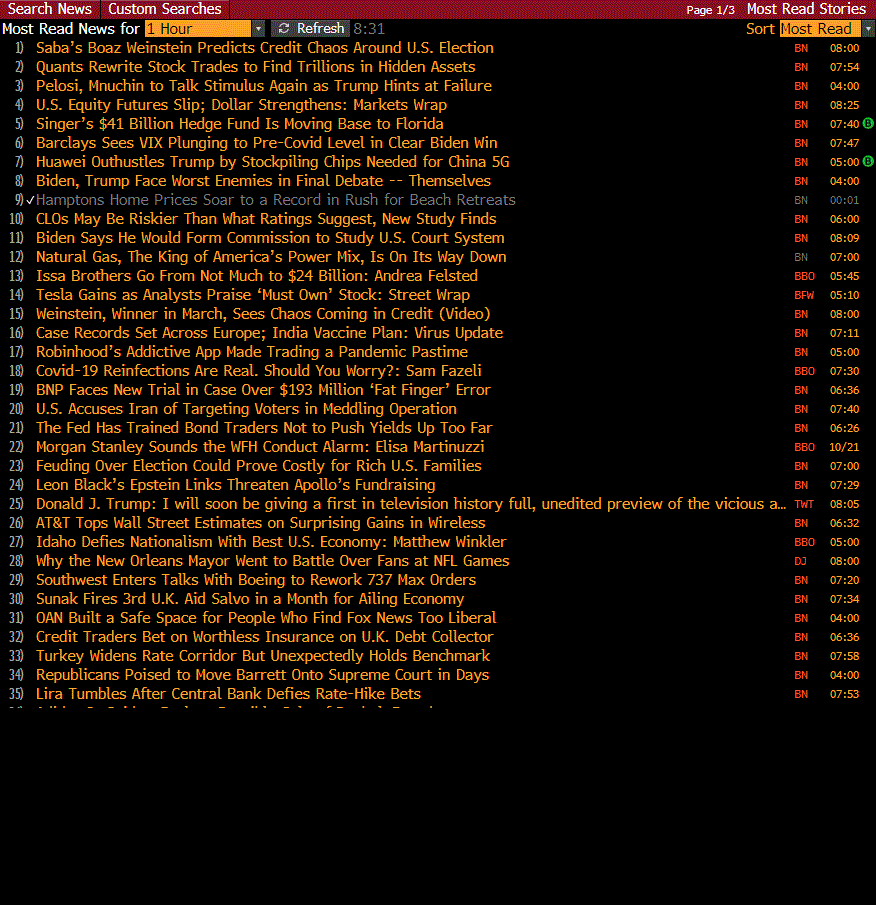Click DJ source tag on New Orleans row
Screen dimensions: 876x905
(x=800, y=562)
